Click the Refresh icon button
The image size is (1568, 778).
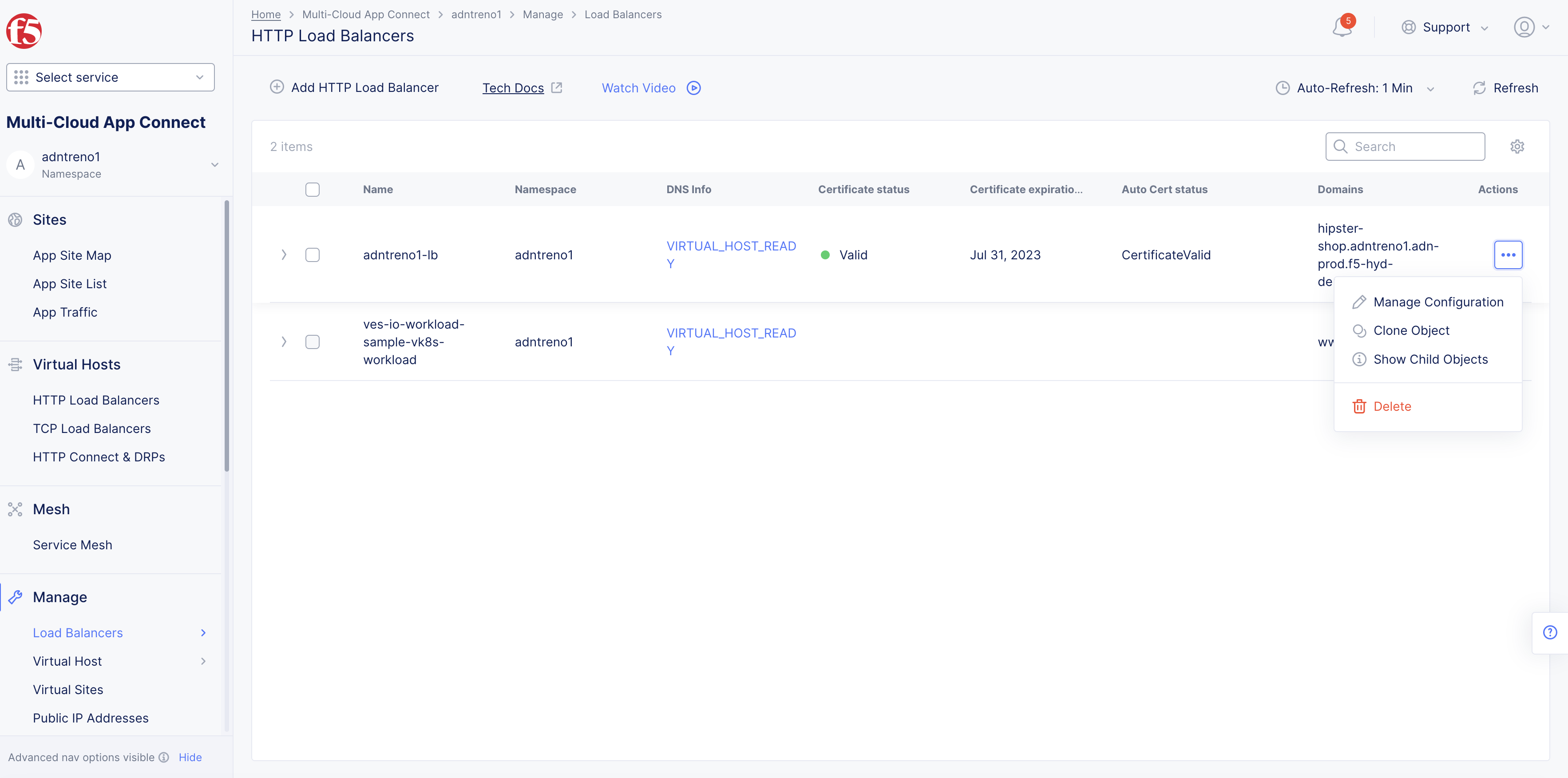coord(1479,88)
